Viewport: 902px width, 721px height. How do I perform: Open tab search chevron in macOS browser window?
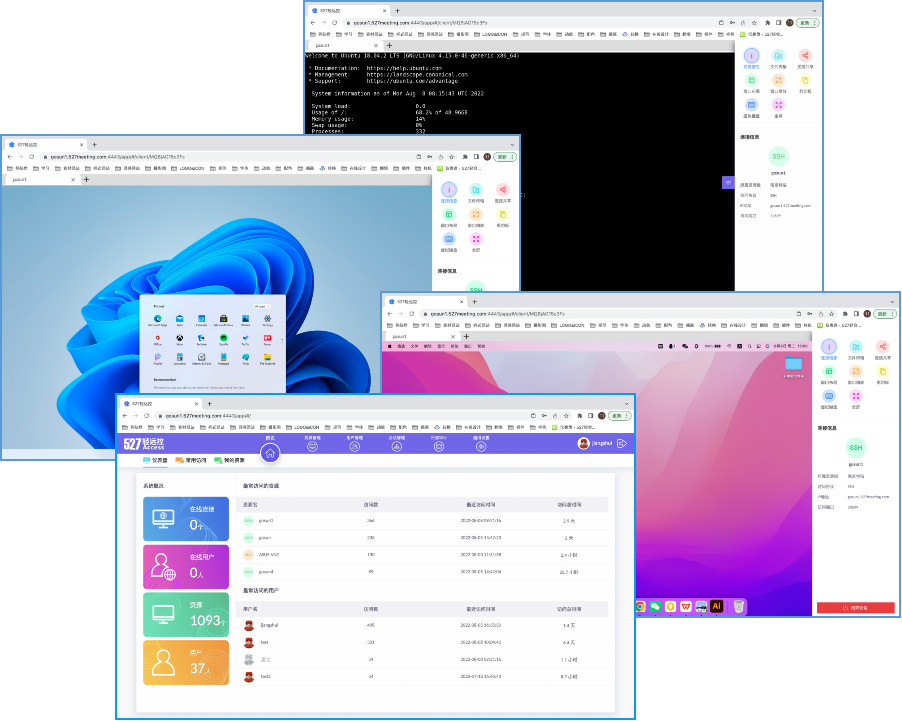[892, 302]
